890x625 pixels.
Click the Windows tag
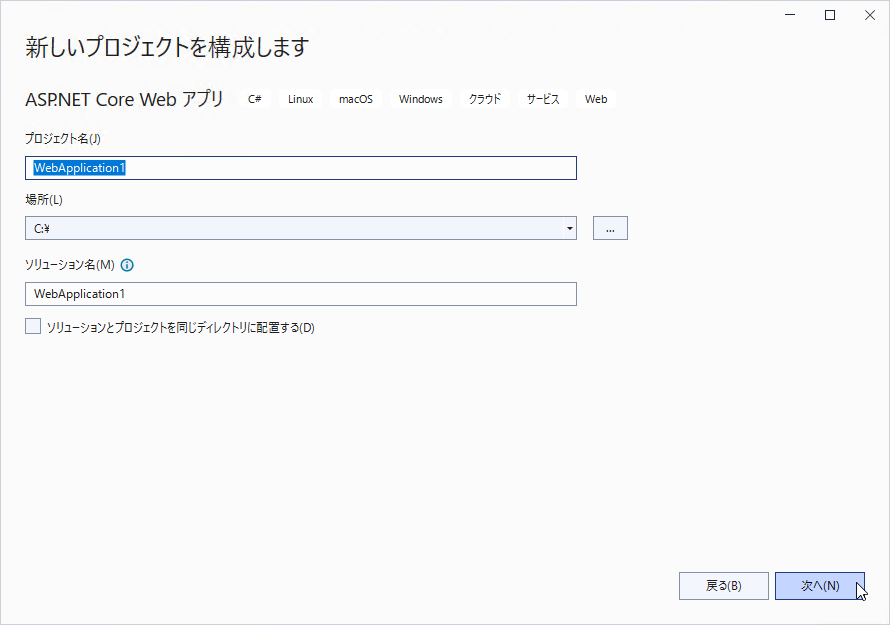click(x=421, y=99)
